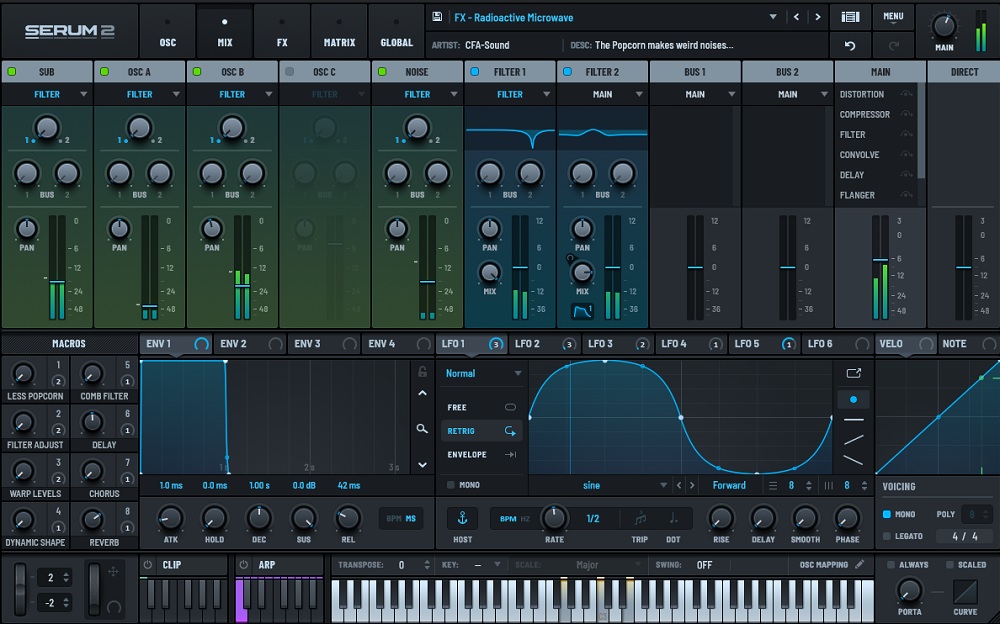
Task: Click the envelope lock icon
Action: tap(423, 372)
